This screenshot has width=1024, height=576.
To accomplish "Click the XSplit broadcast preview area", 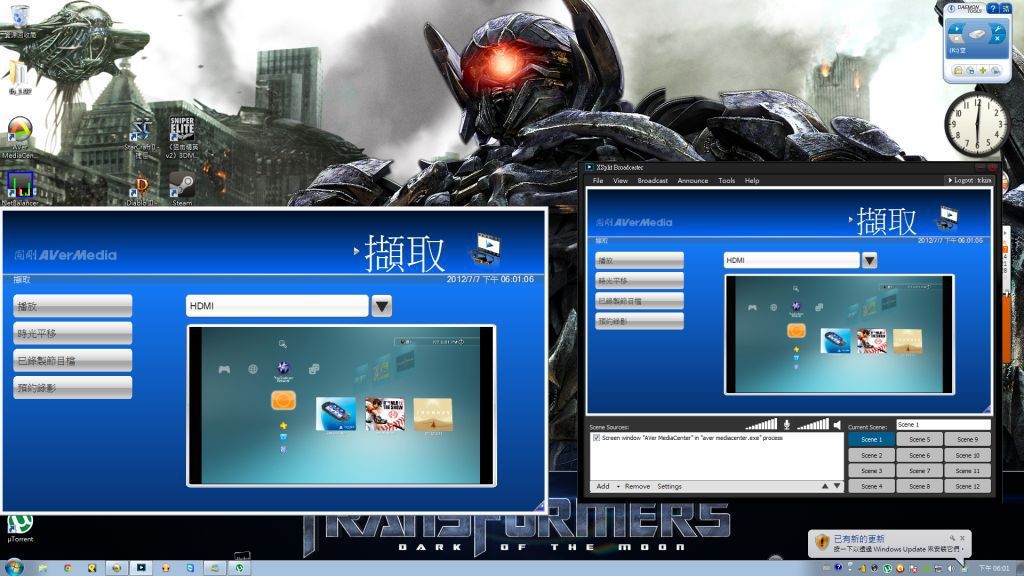I will coord(789,300).
